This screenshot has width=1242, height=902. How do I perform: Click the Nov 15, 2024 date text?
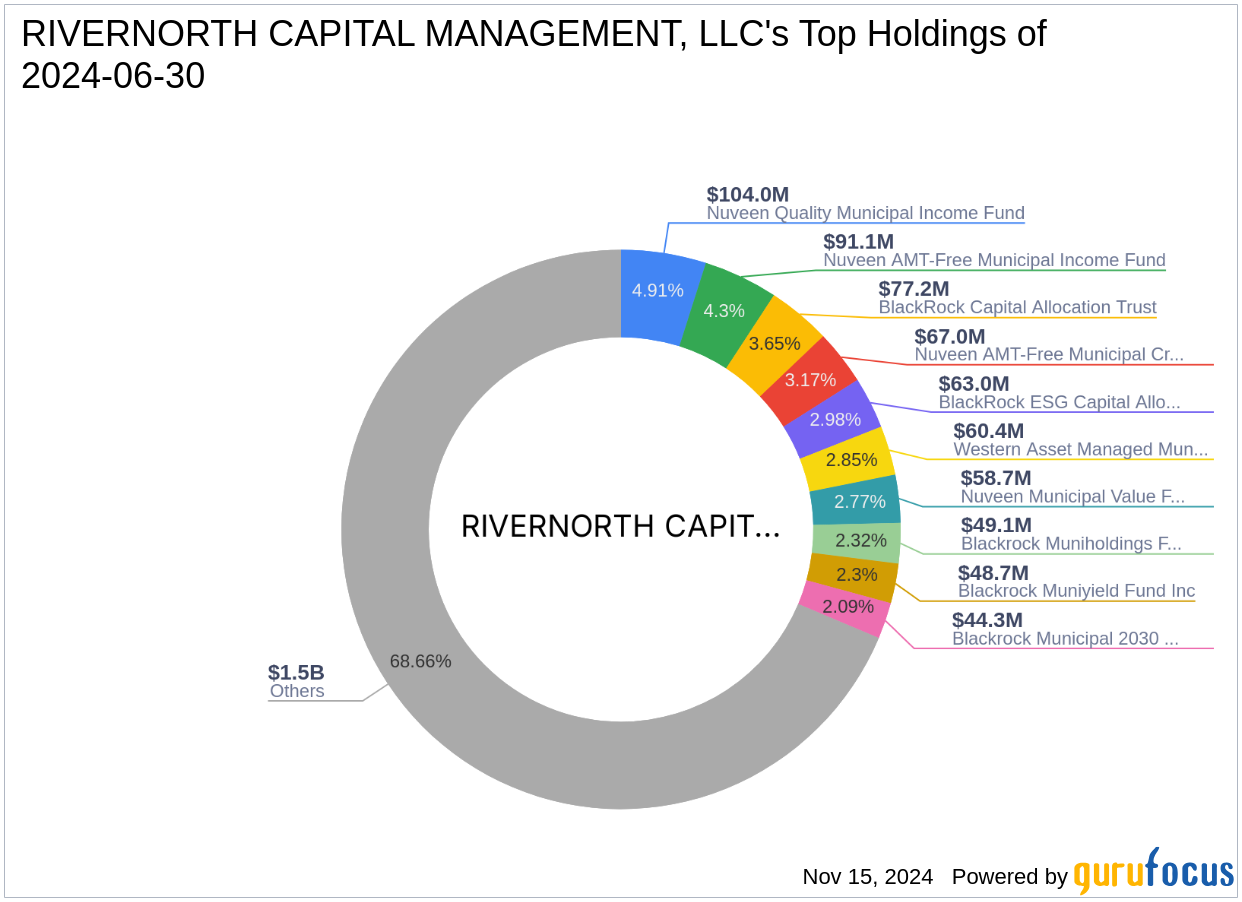tap(867, 877)
